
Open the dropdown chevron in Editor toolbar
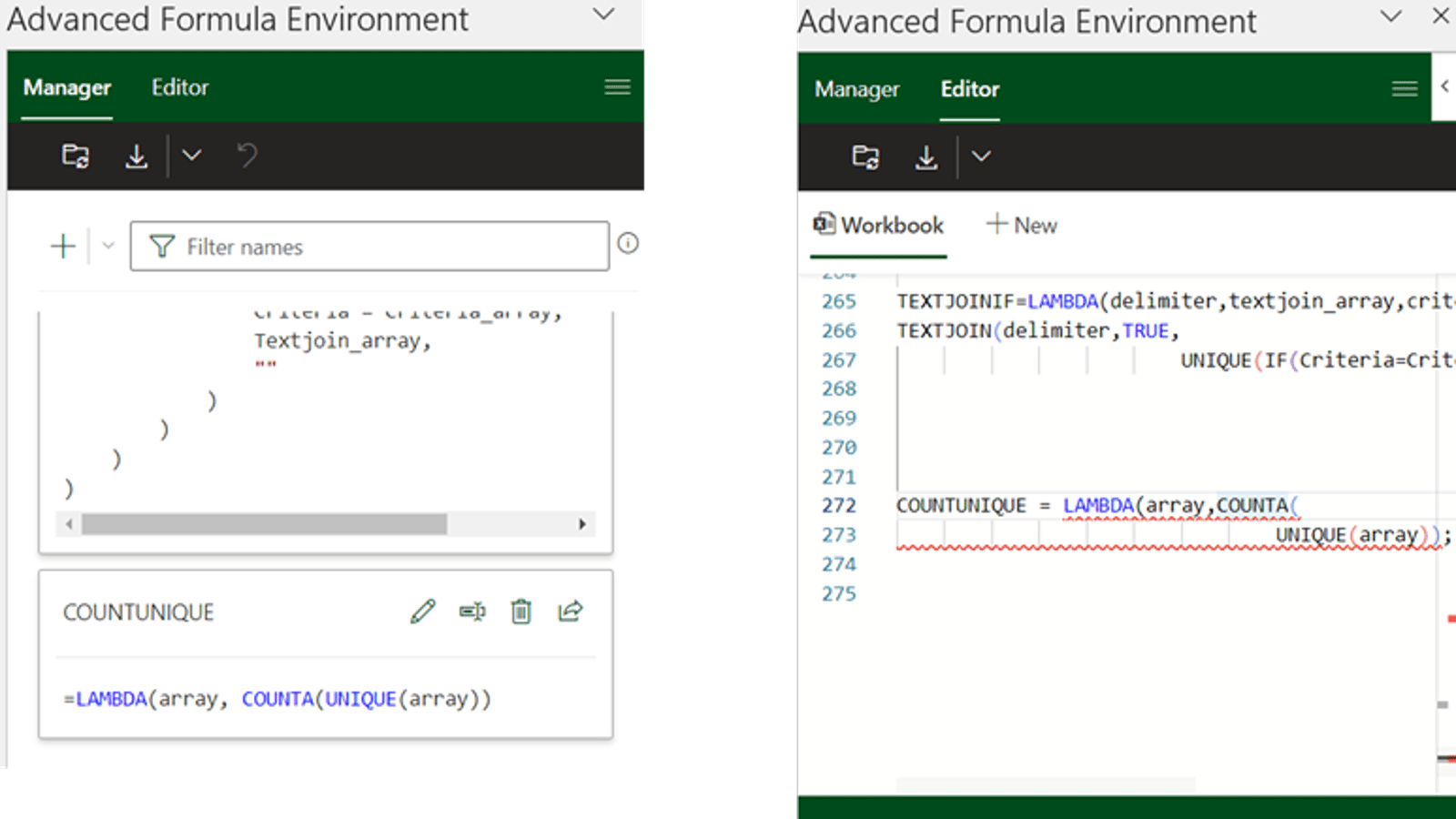click(981, 157)
